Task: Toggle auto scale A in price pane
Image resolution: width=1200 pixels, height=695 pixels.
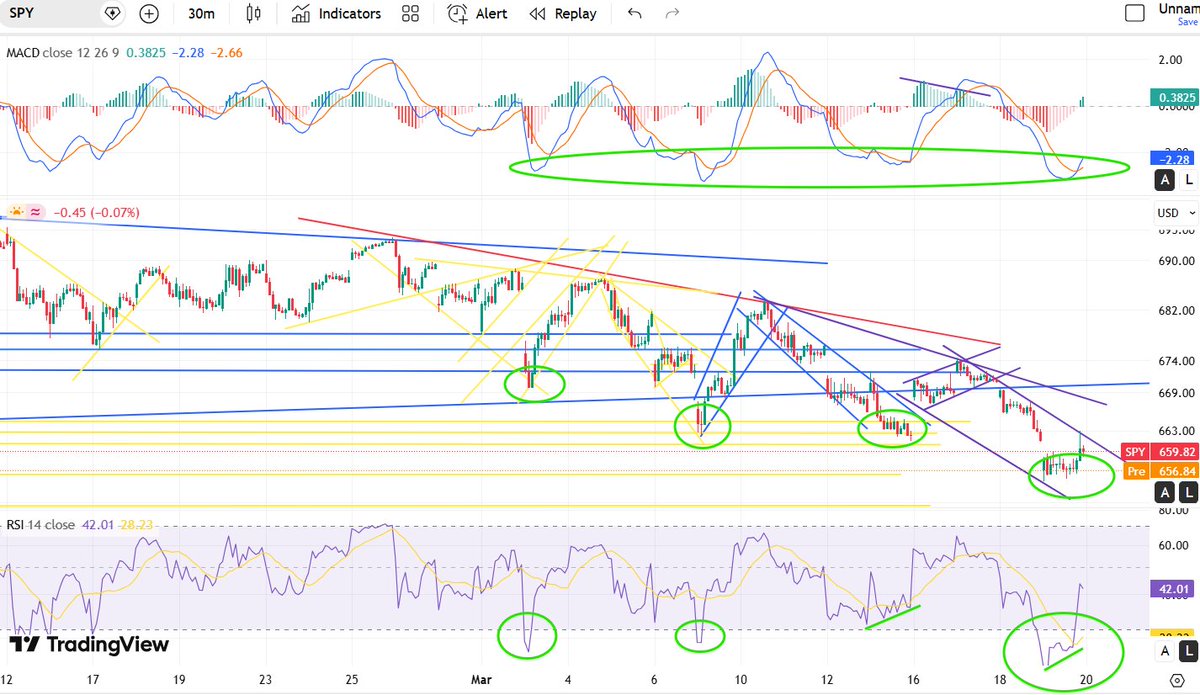Action: [1165, 492]
